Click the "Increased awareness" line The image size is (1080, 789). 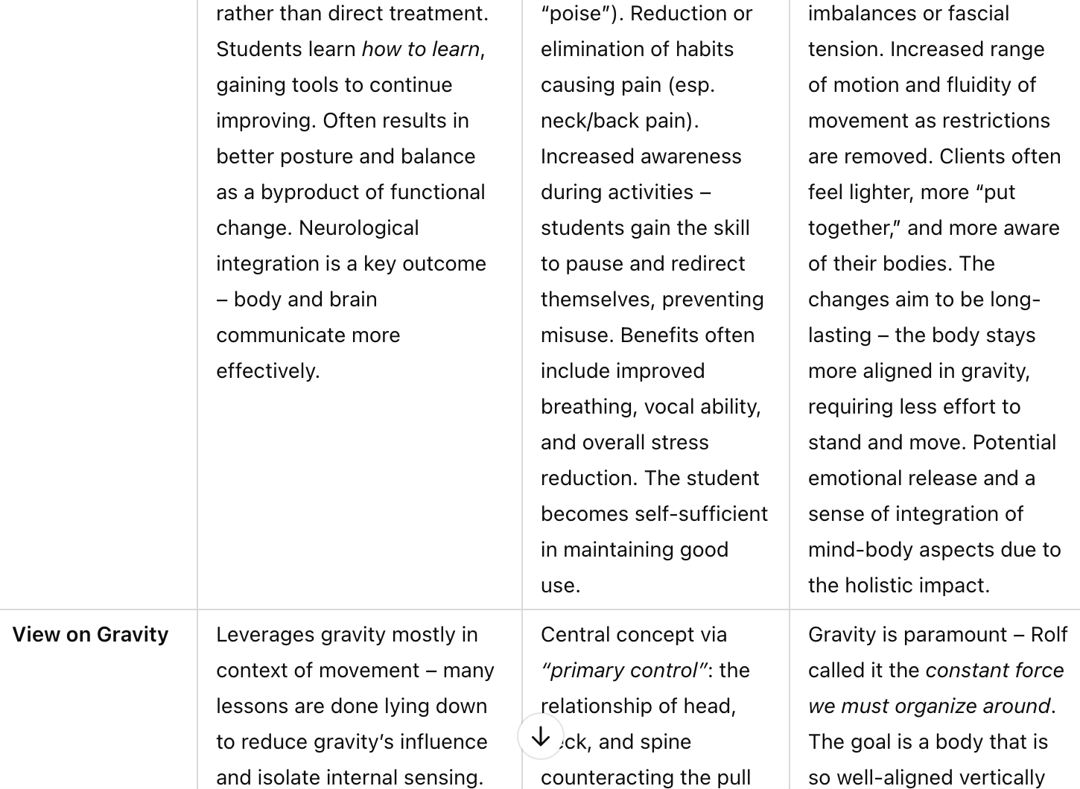click(x=641, y=156)
